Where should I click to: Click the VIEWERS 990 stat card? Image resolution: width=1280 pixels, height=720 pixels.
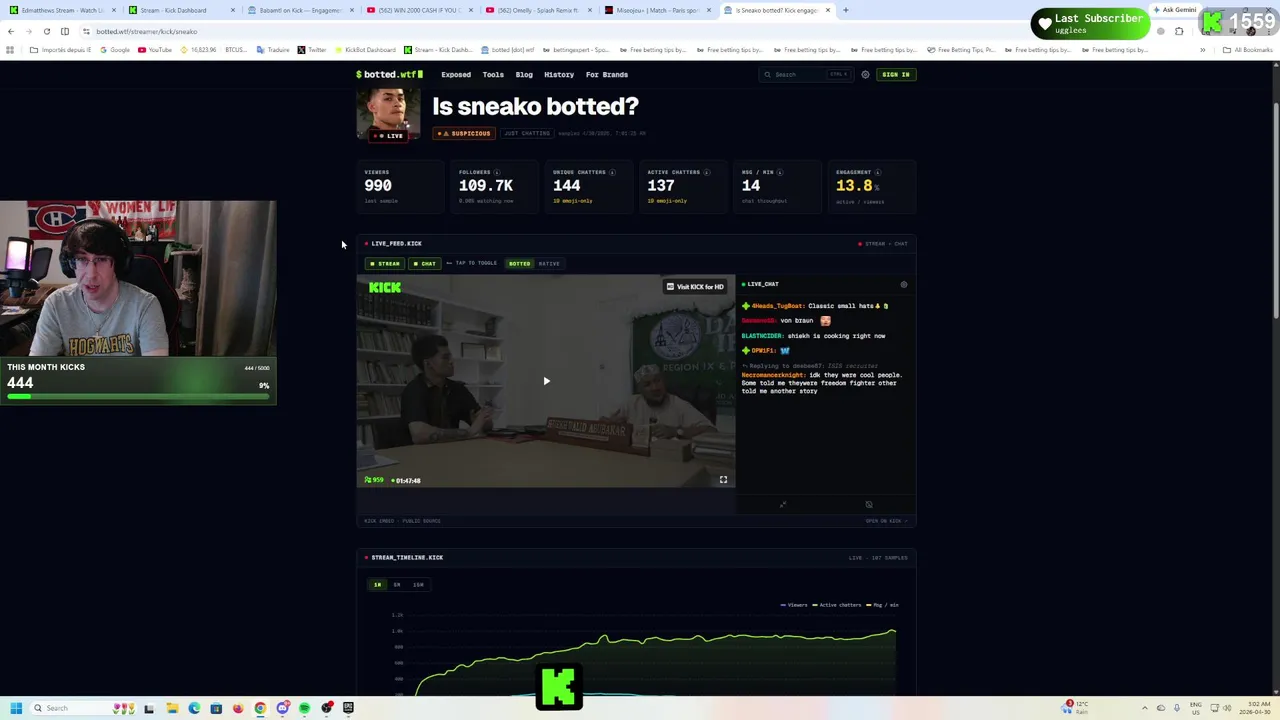(x=400, y=187)
